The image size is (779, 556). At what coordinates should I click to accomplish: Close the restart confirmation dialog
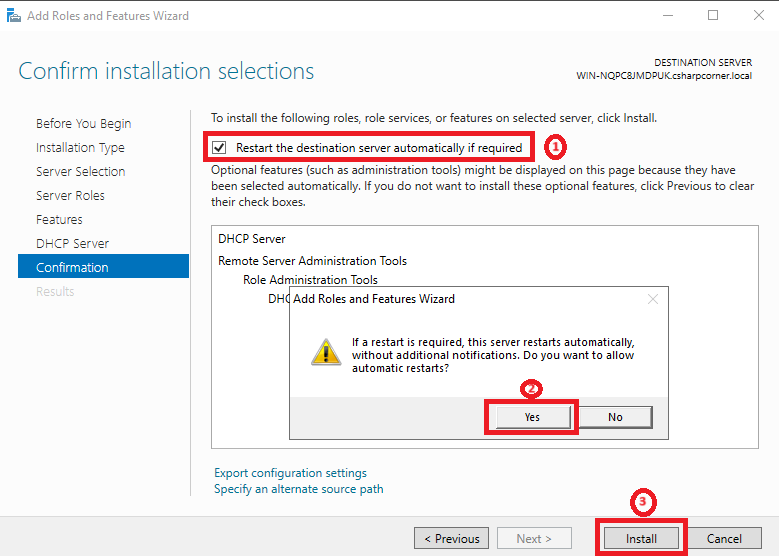(653, 299)
